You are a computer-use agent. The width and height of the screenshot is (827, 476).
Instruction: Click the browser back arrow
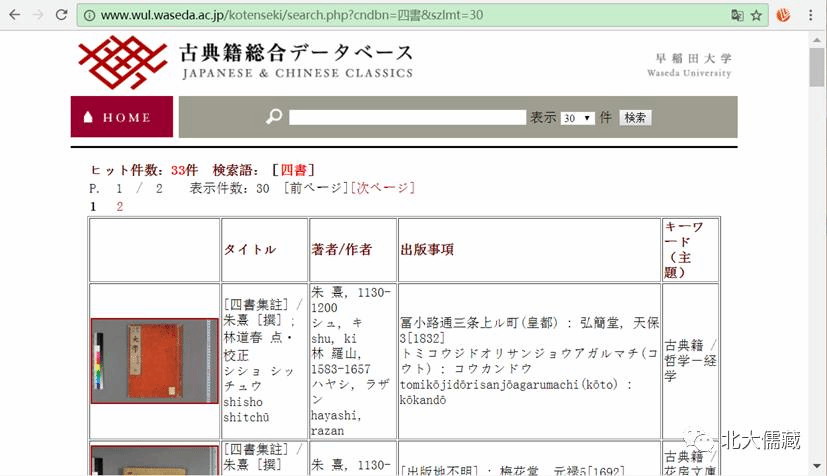pyautogui.click(x=14, y=15)
